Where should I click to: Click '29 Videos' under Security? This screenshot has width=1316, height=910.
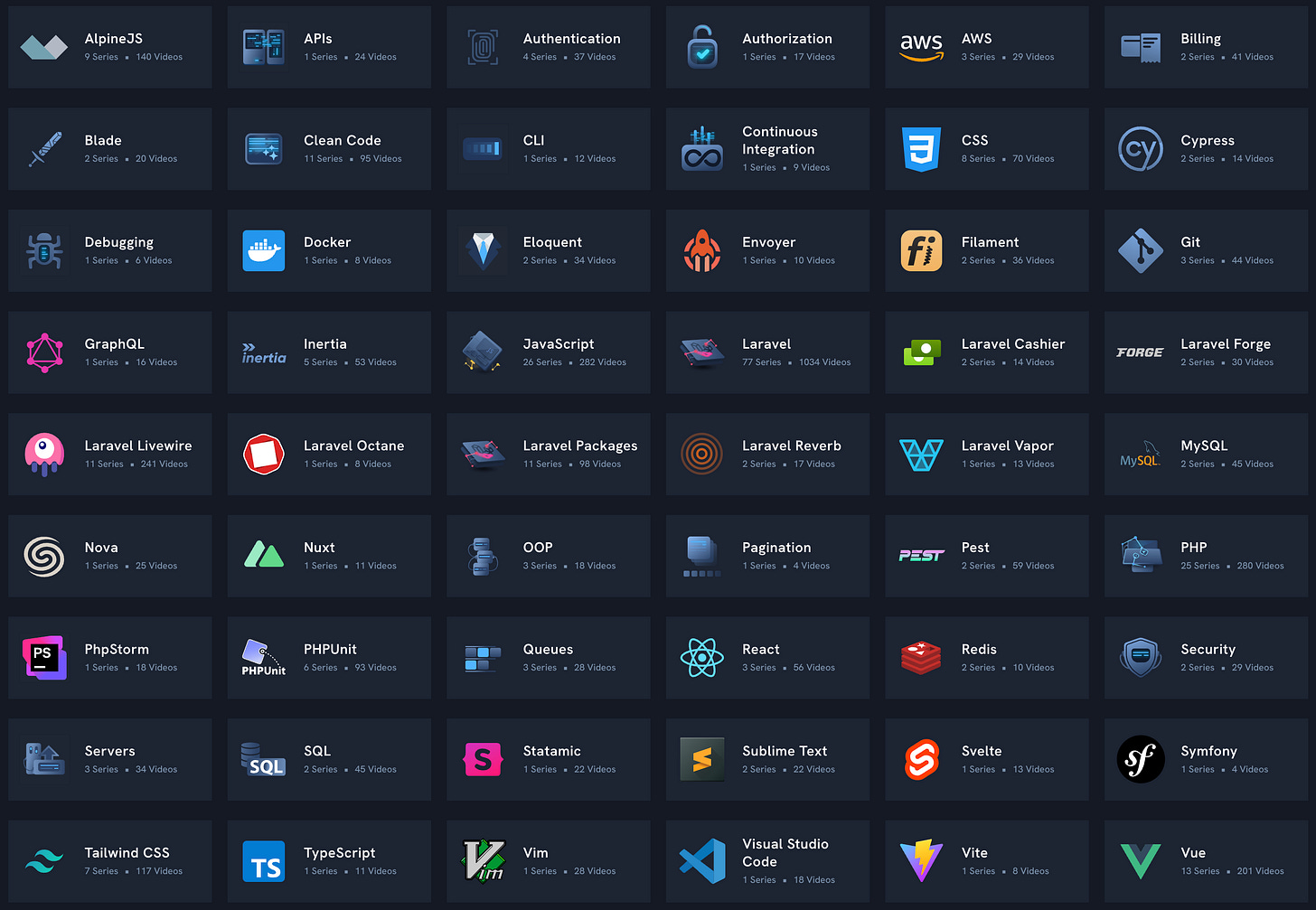1253,668
